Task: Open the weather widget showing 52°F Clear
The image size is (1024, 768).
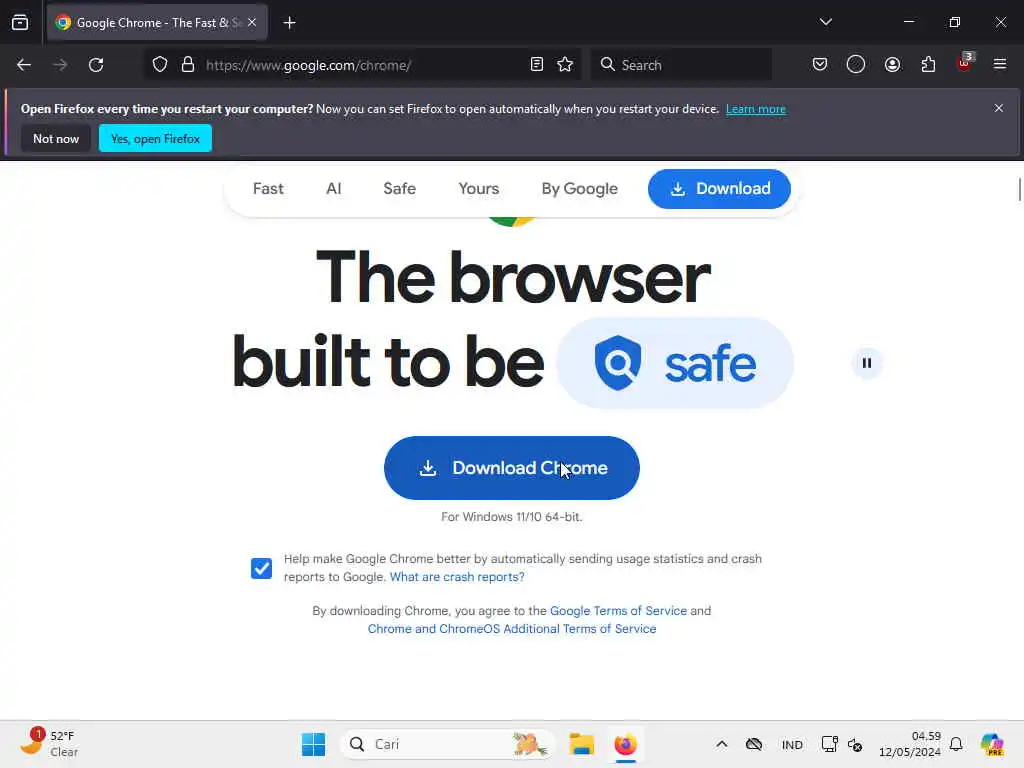Action: pyautogui.click(x=49, y=744)
